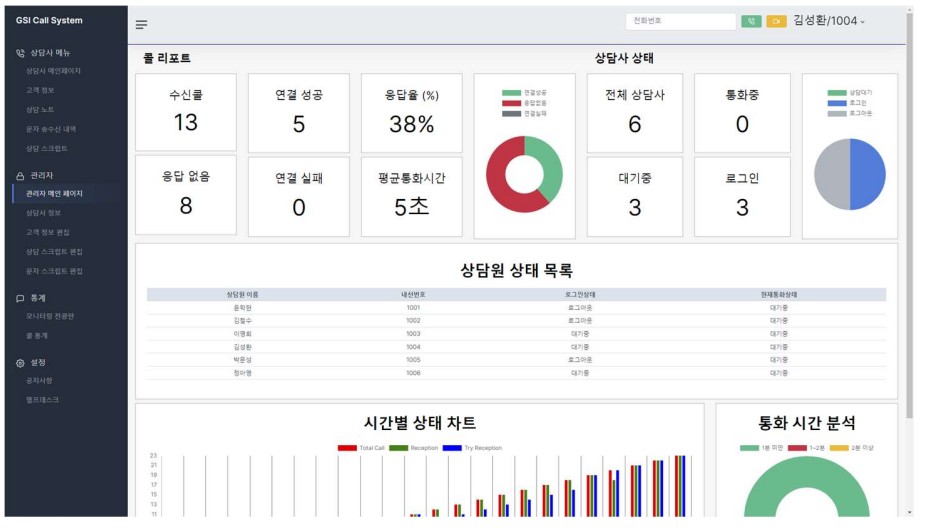Image resolution: width=926 pixels, height=531 pixels.
Task: Click the green phone call button
Action: (751, 21)
